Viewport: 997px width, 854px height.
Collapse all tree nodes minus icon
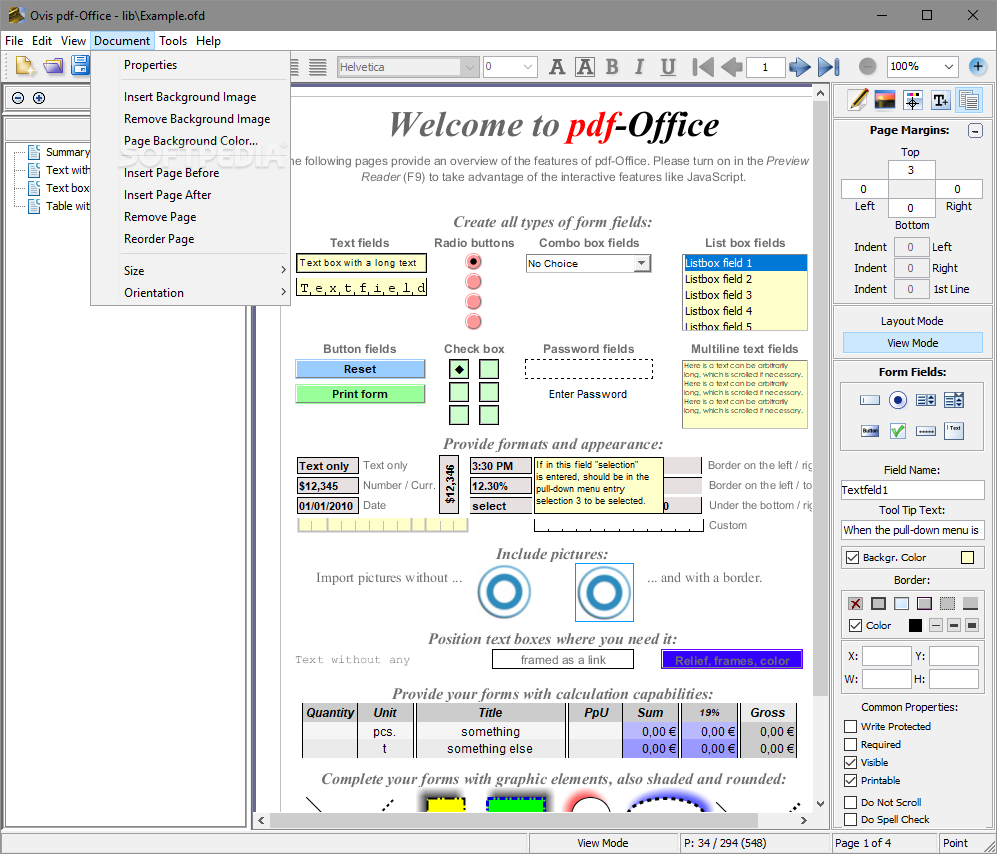pyautogui.click(x=18, y=98)
